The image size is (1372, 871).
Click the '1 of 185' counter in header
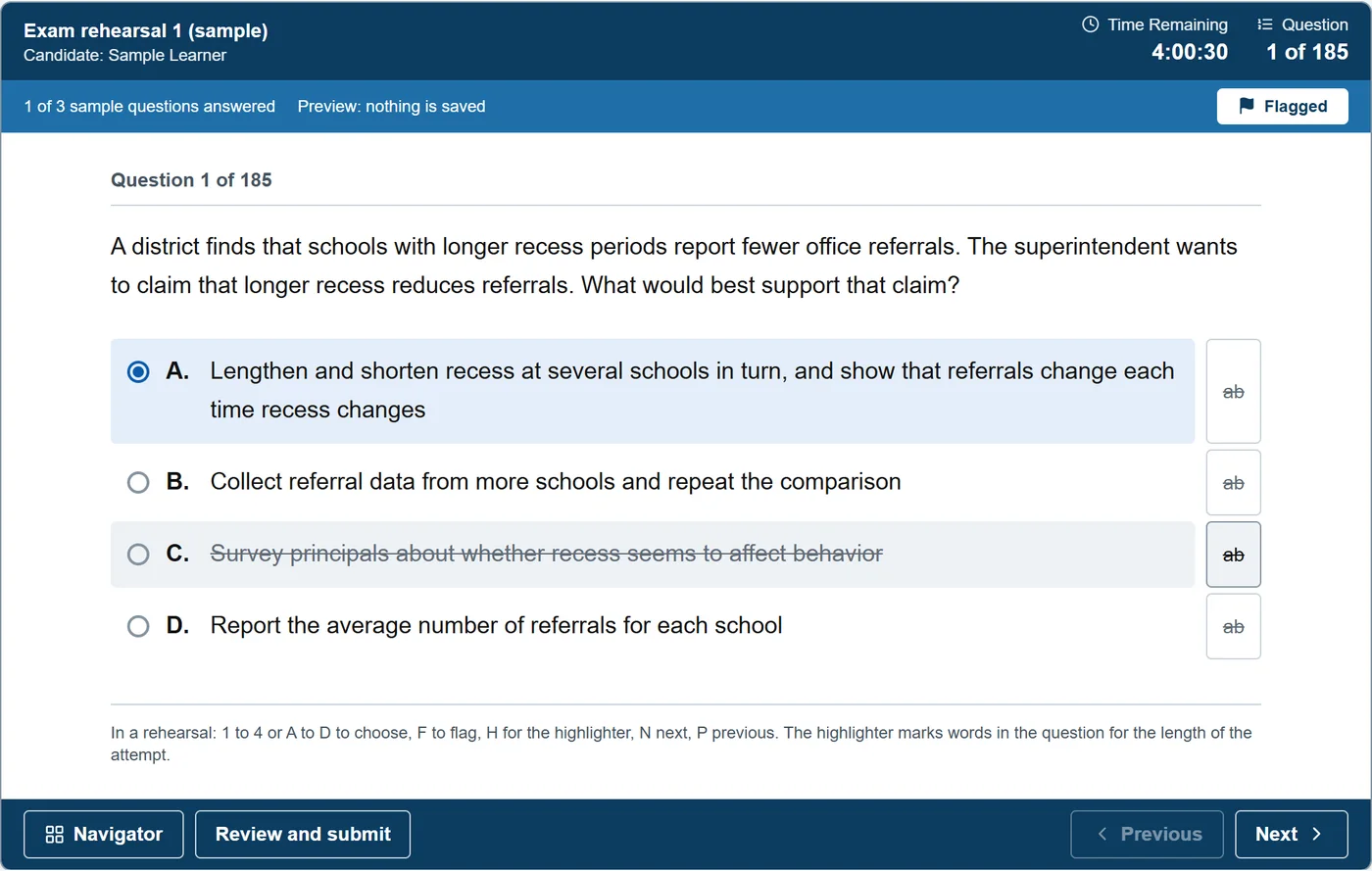click(x=1307, y=52)
